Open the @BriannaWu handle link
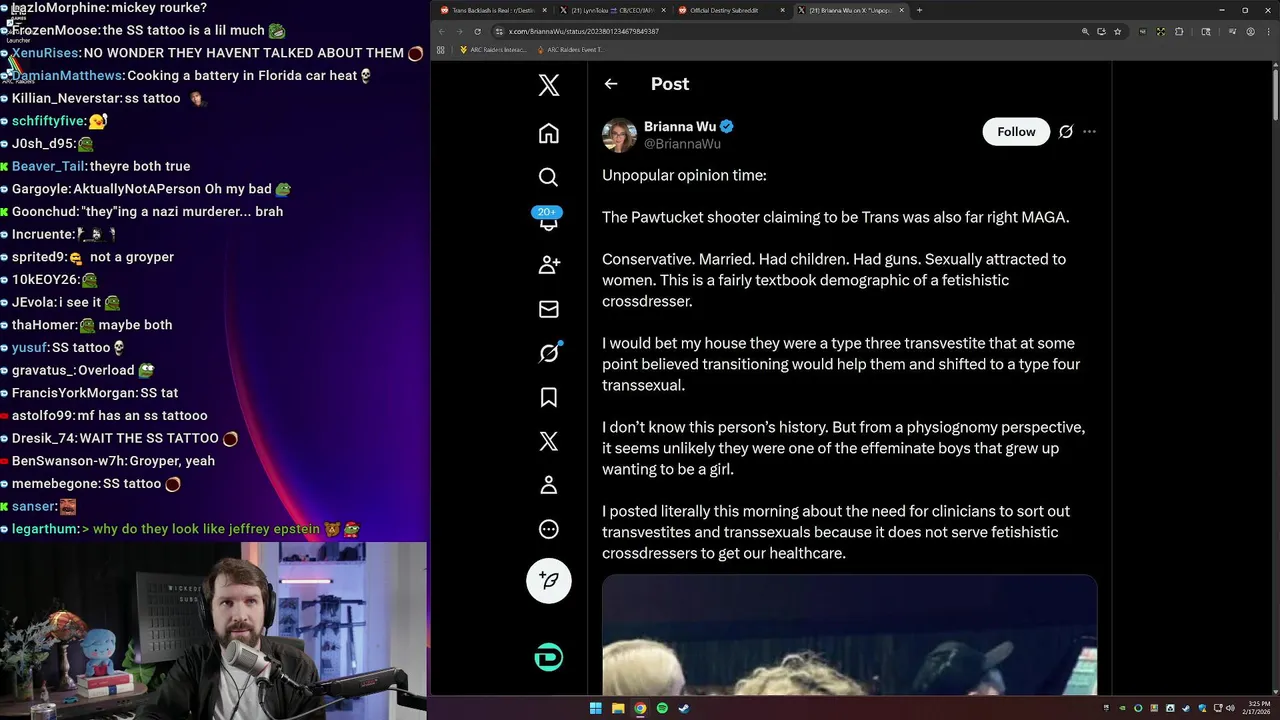1280x720 pixels. tap(682, 144)
